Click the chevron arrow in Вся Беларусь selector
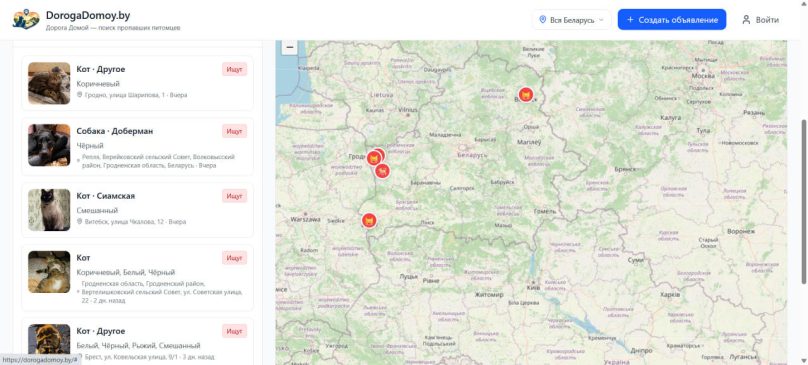Screen dimensions: 808x365 [x=601, y=20]
